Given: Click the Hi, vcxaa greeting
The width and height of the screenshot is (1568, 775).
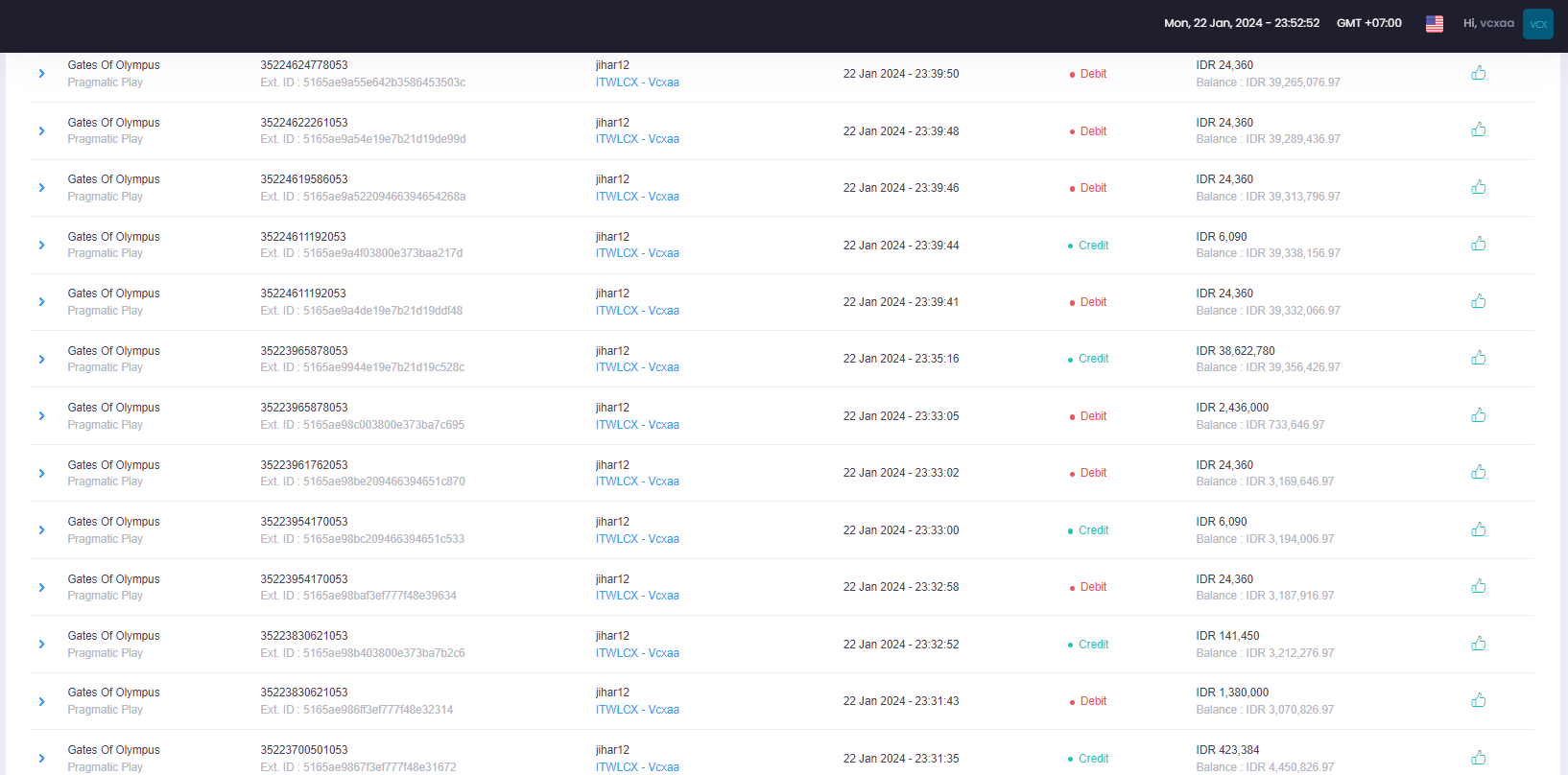Looking at the screenshot, I should pos(1488,23).
